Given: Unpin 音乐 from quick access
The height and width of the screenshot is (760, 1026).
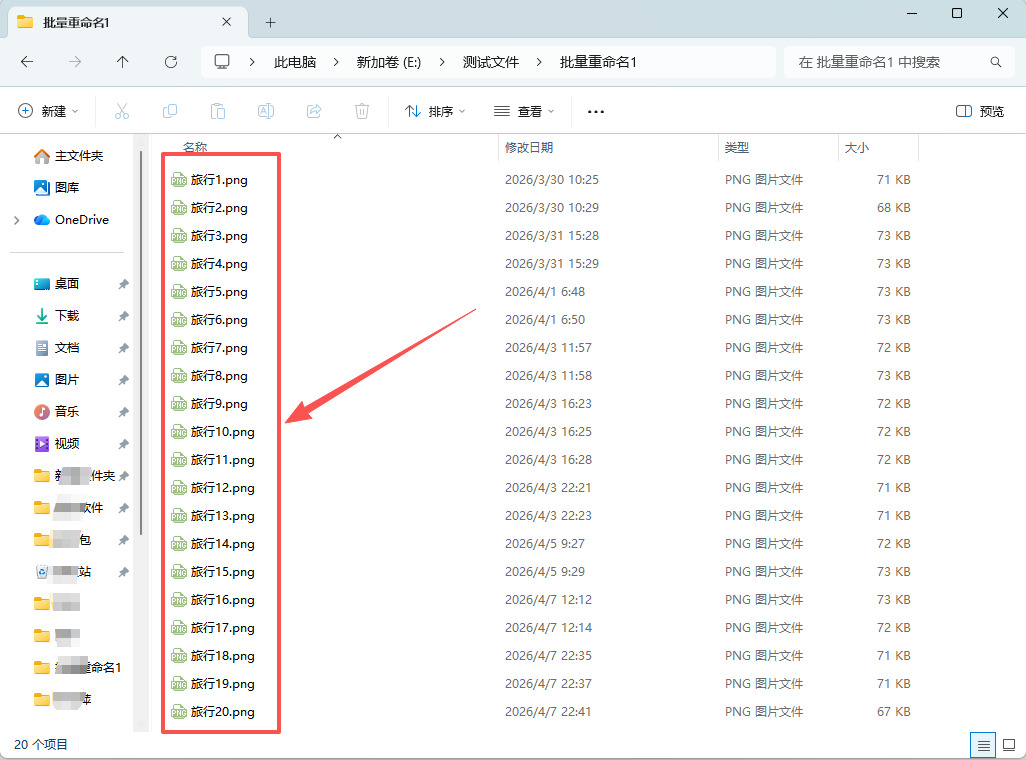Looking at the screenshot, I should [x=123, y=412].
